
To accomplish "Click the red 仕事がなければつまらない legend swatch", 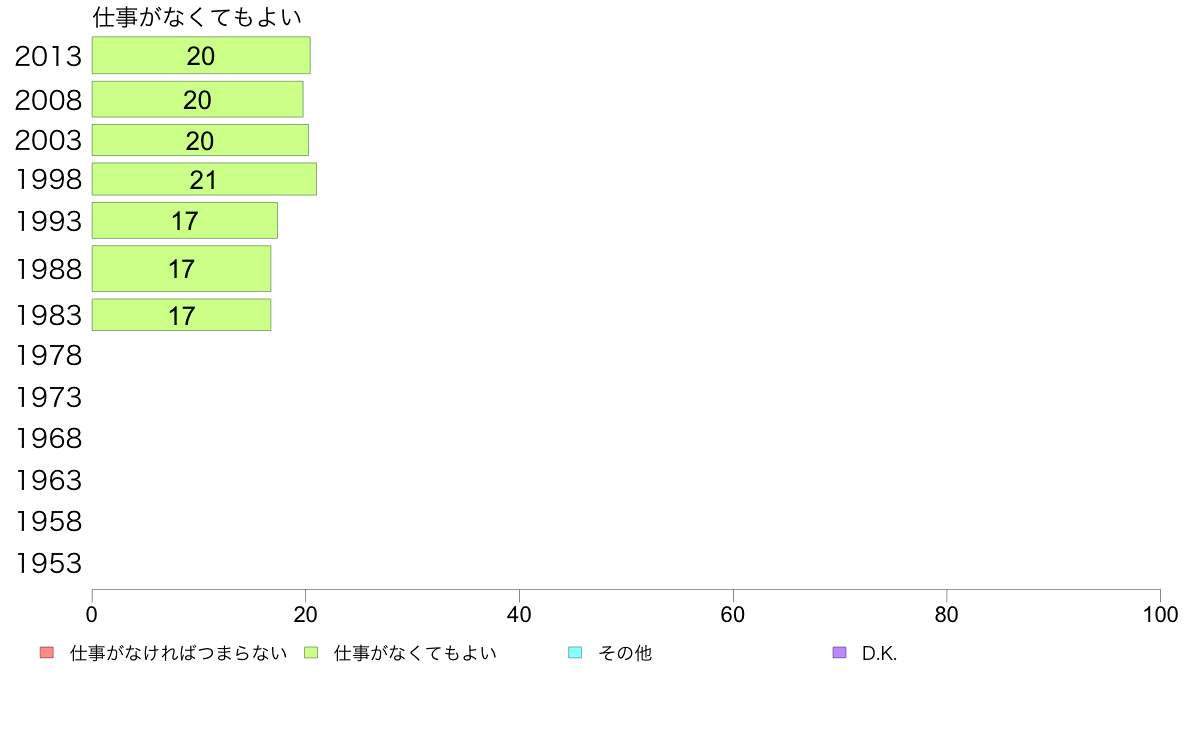I will point(47,653).
